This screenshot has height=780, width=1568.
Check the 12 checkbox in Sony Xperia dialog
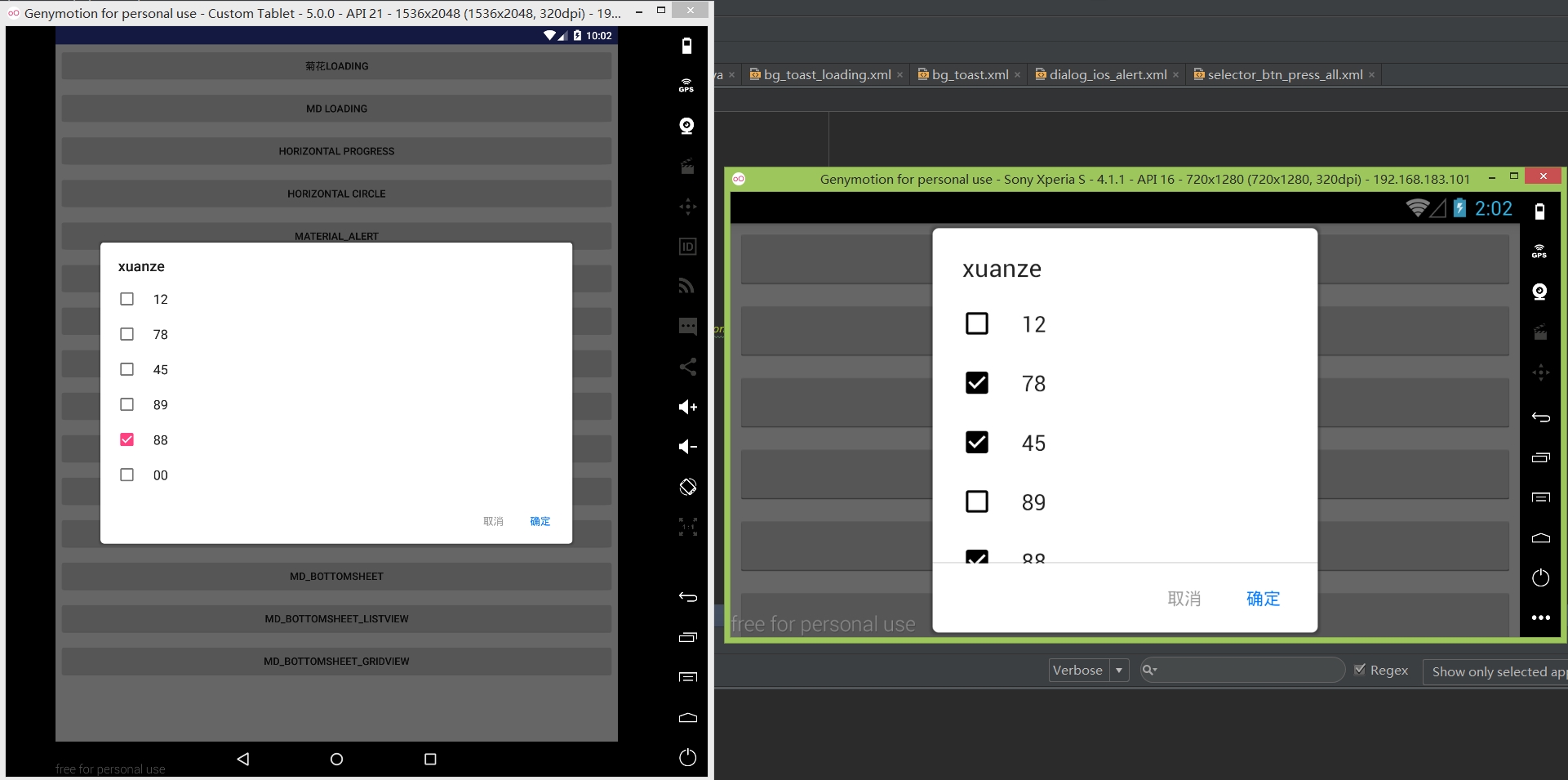click(977, 323)
